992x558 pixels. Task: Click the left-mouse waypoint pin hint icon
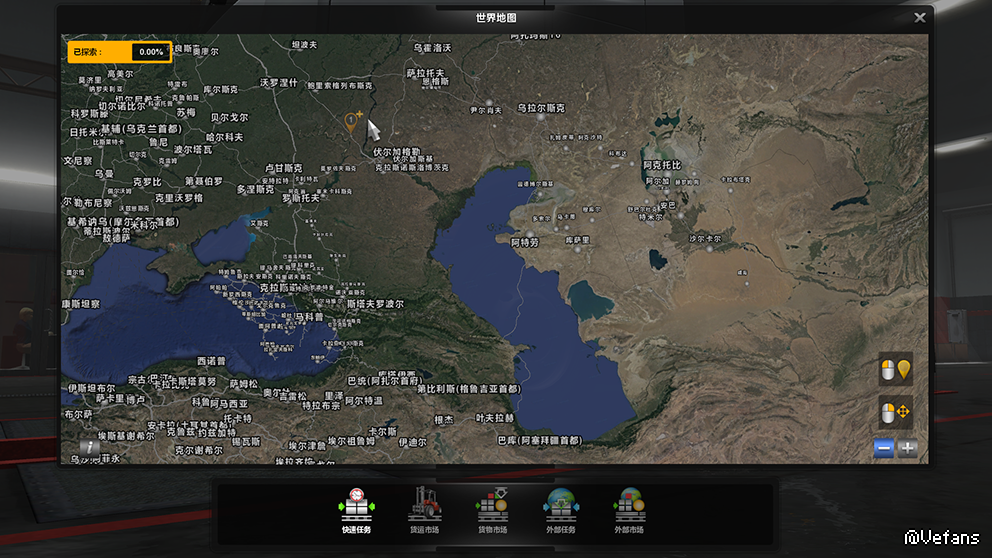click(895, 369)
